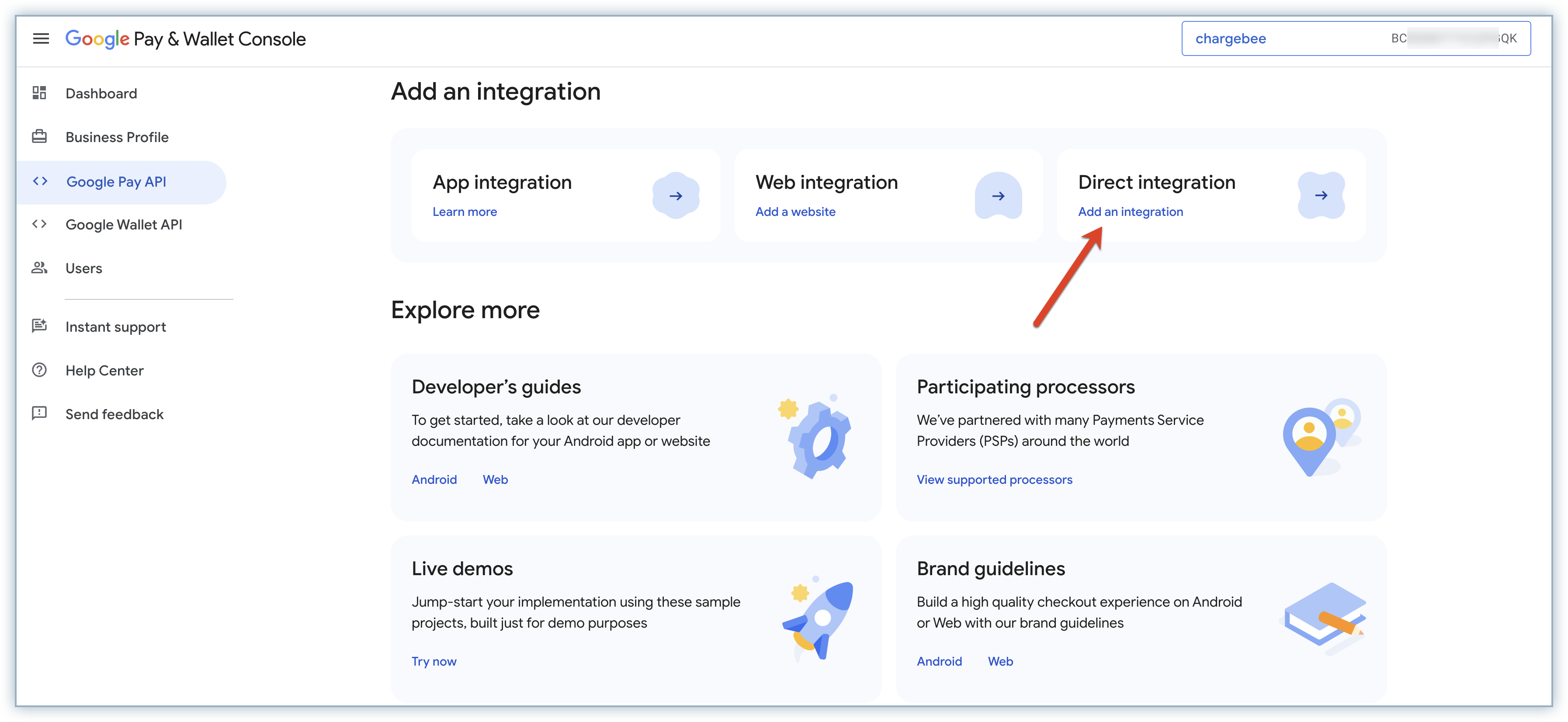Click the Web integration card title

point(827,182)
